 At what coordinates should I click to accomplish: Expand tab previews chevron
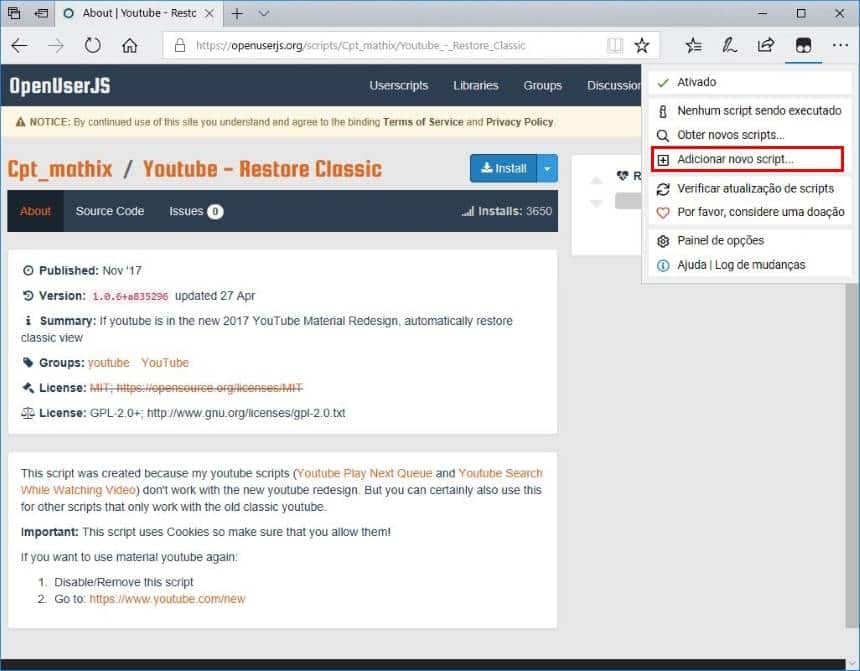pos(264,13)
